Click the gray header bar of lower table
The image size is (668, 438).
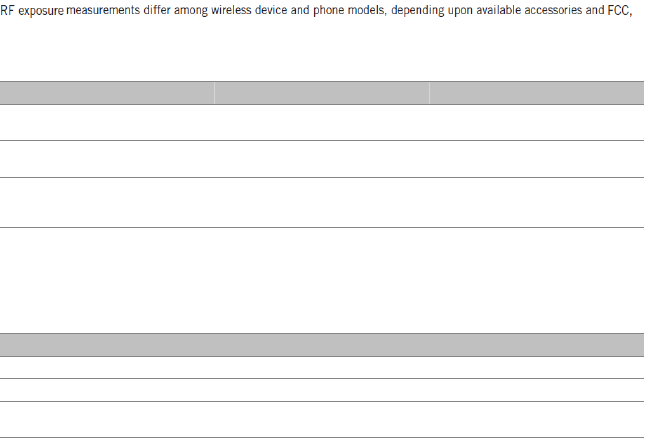tap(322, 345)
